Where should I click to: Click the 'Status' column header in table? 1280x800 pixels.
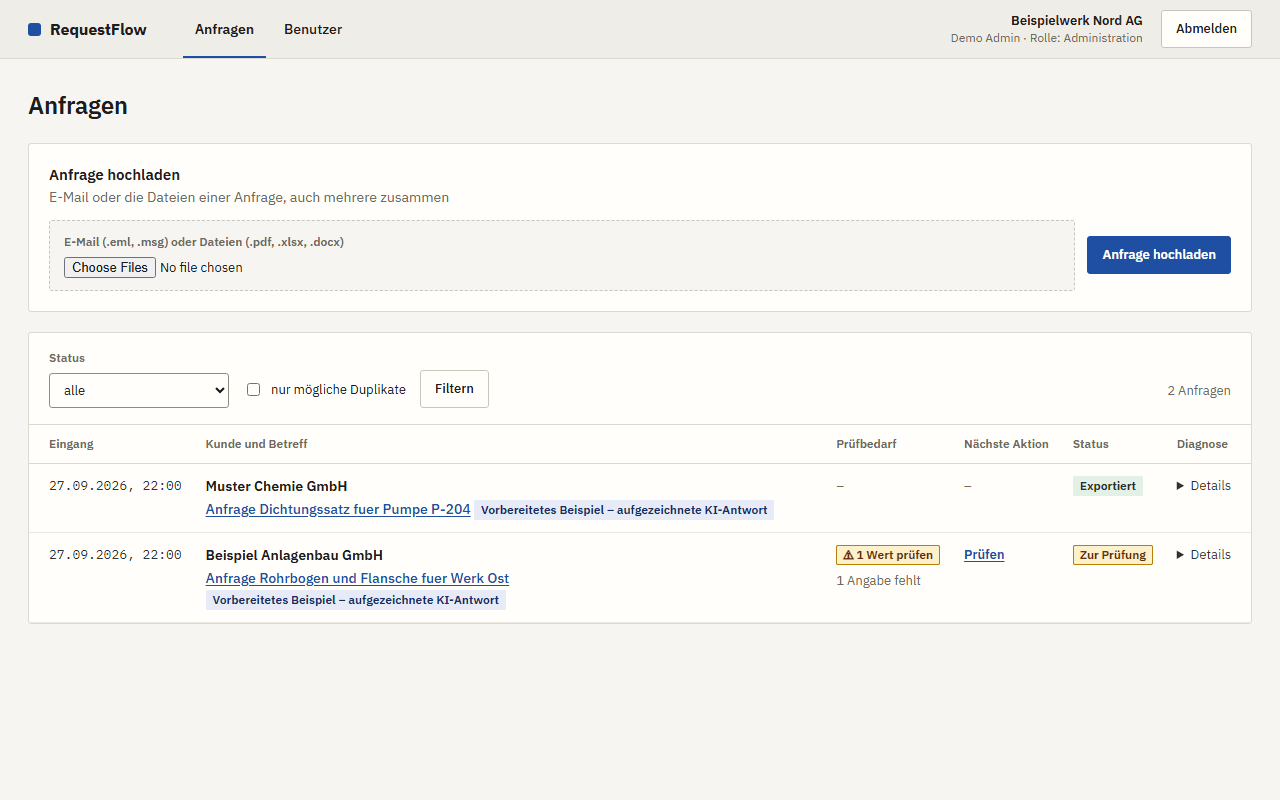click(x=1091, y=444)
